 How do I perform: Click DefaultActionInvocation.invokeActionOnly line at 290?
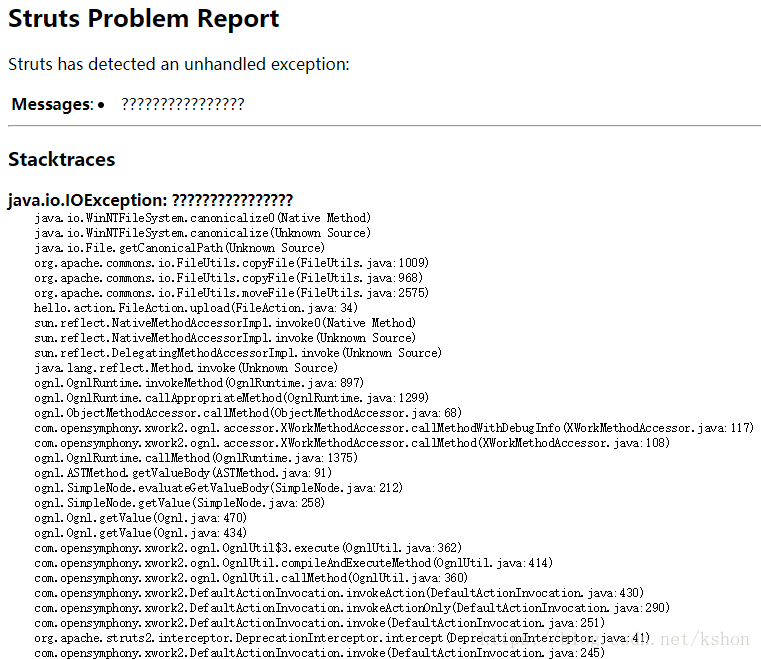(352, 609)
